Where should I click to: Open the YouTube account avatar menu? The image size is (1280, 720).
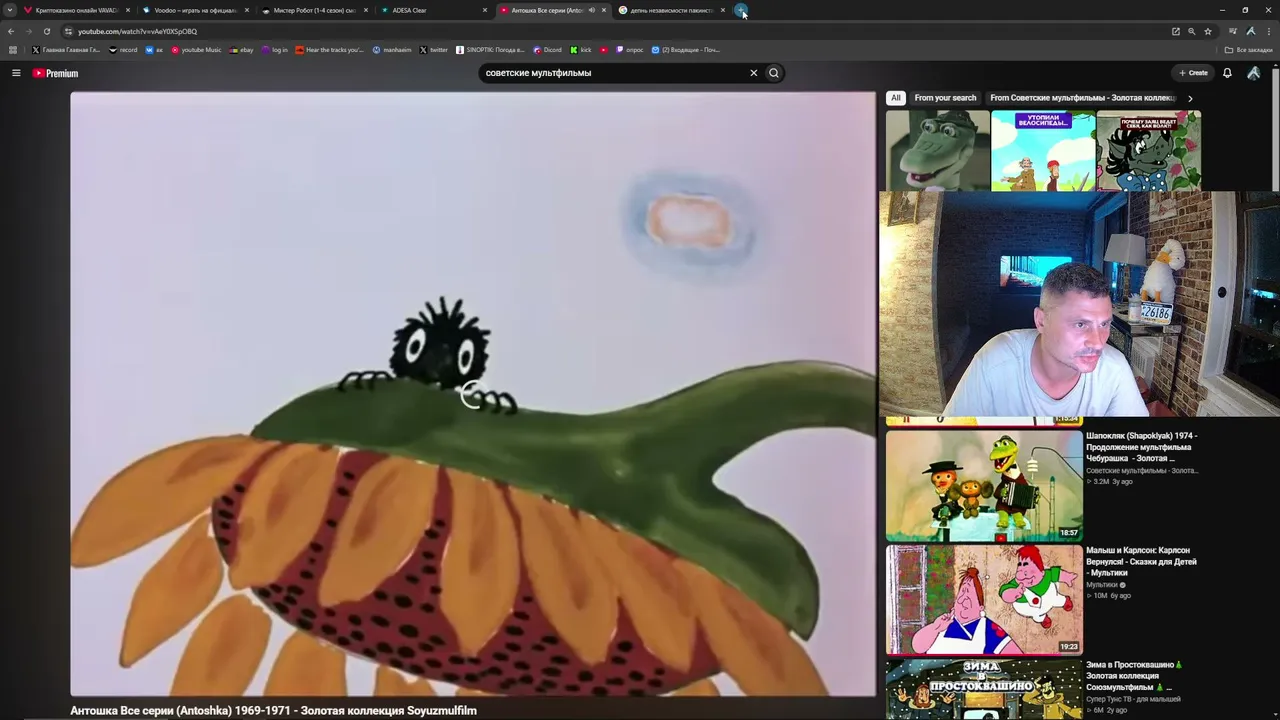pyautogui.click(x=1254, y=73)
